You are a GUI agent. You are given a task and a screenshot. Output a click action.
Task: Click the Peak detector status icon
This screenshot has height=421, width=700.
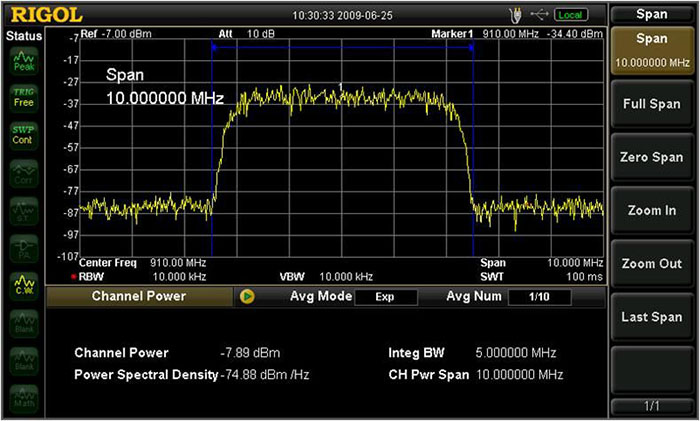[x=22, y=60]
